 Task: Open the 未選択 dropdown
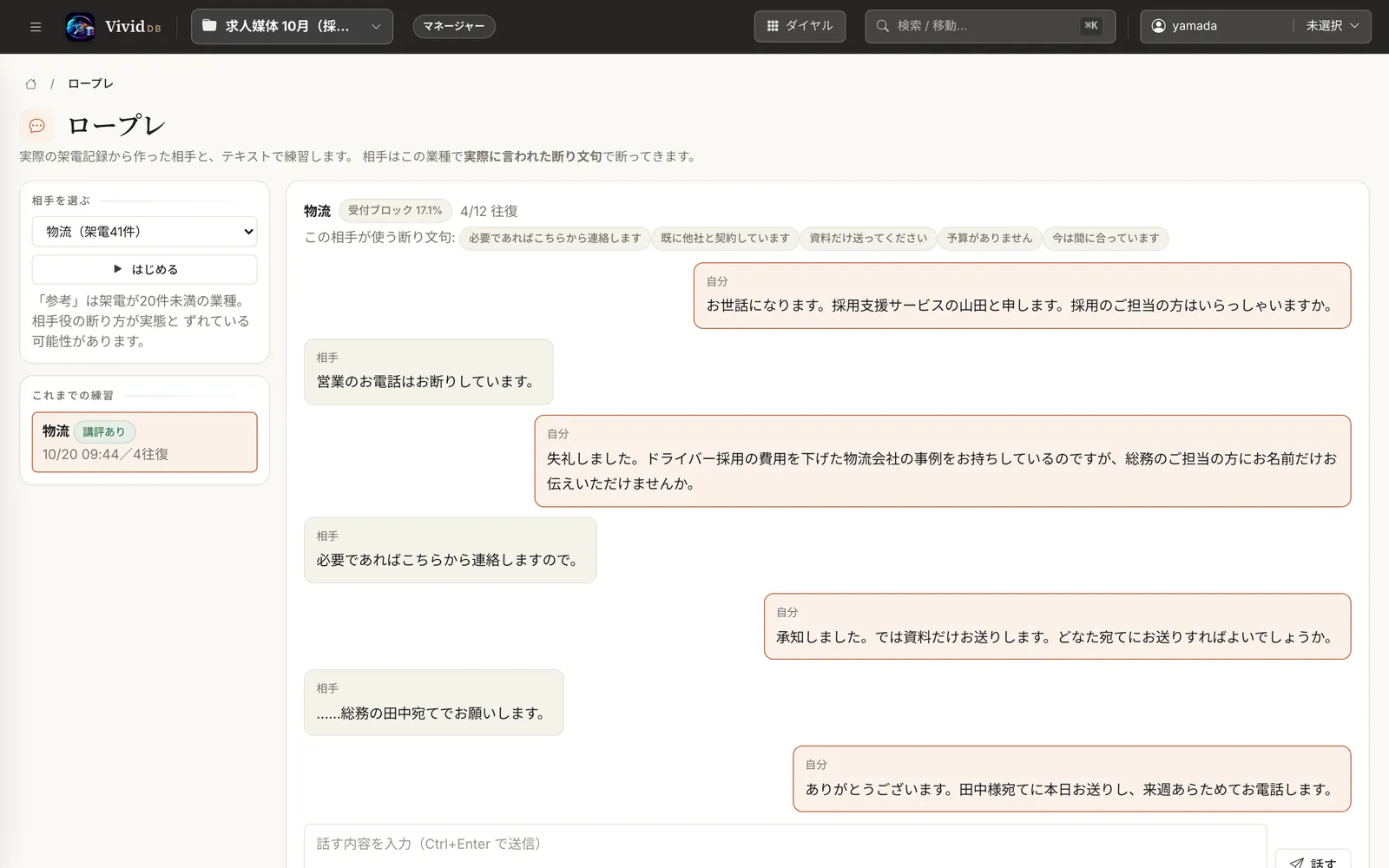click(x=1333, y=26)
